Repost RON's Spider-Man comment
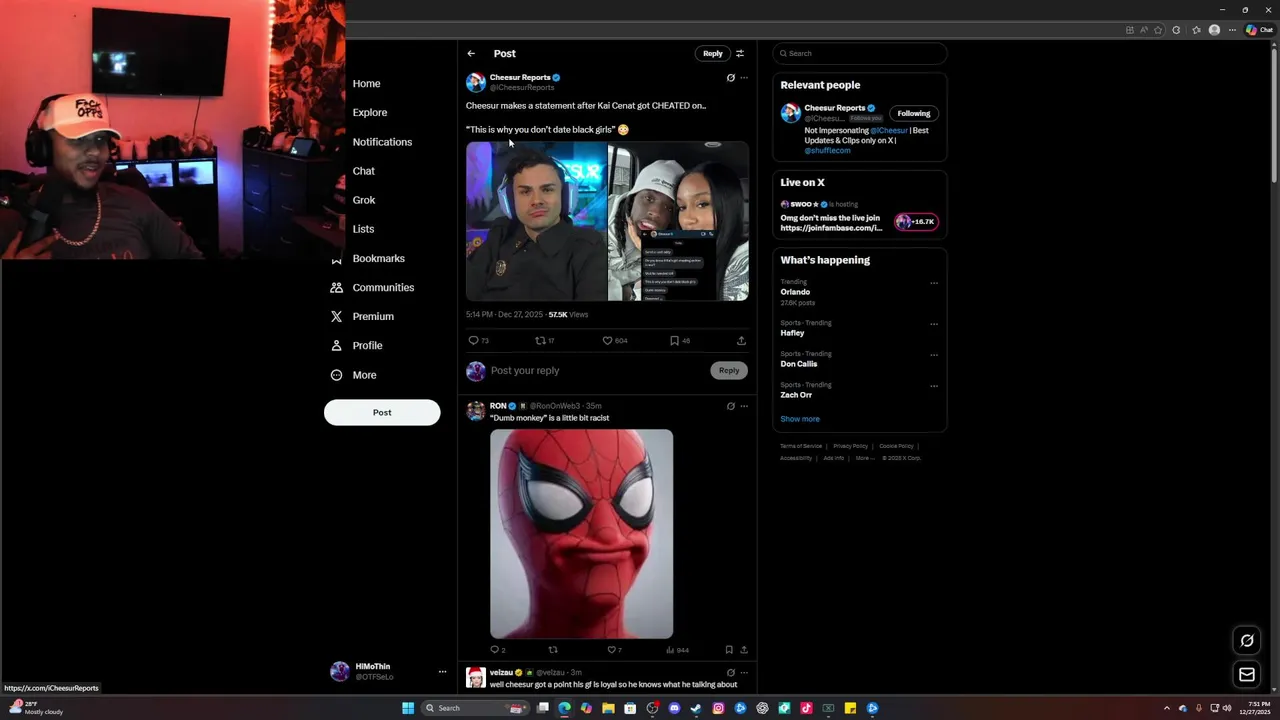1280x720 pixels. pyautogui.click(x=553, y=650)
